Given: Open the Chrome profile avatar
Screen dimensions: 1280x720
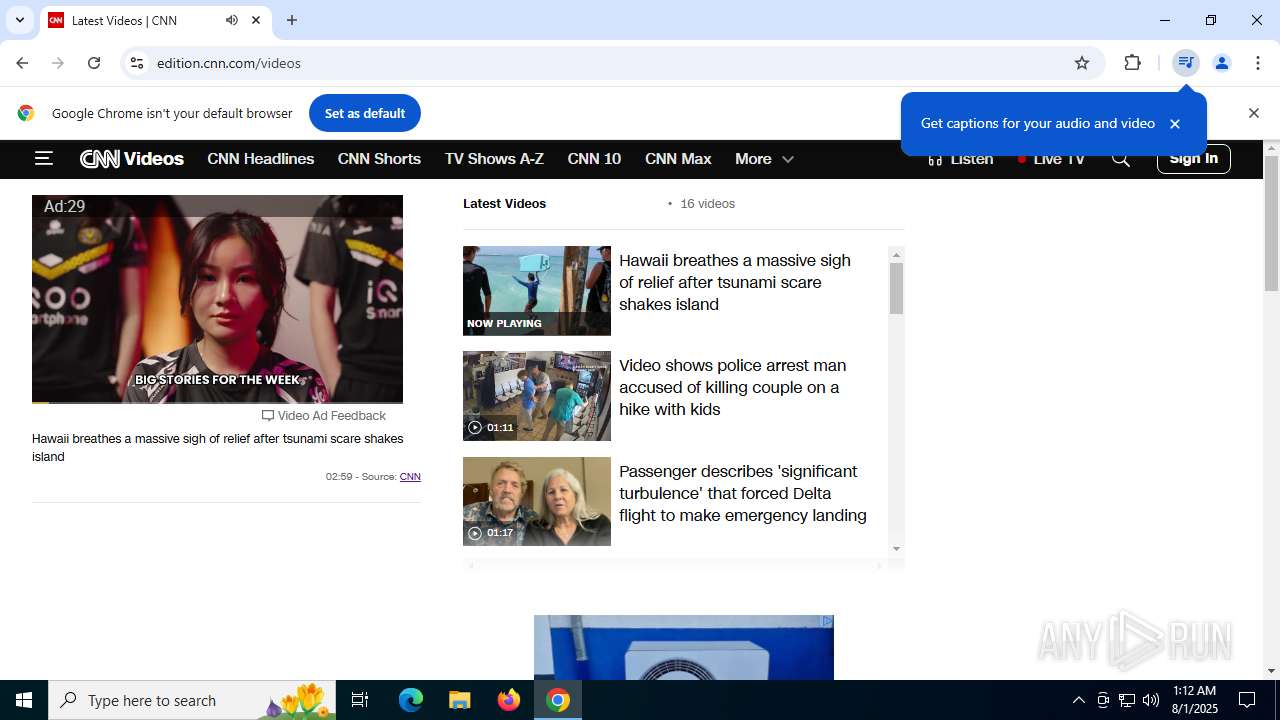Looking at the screenshot, I should tap(1222, 63).
